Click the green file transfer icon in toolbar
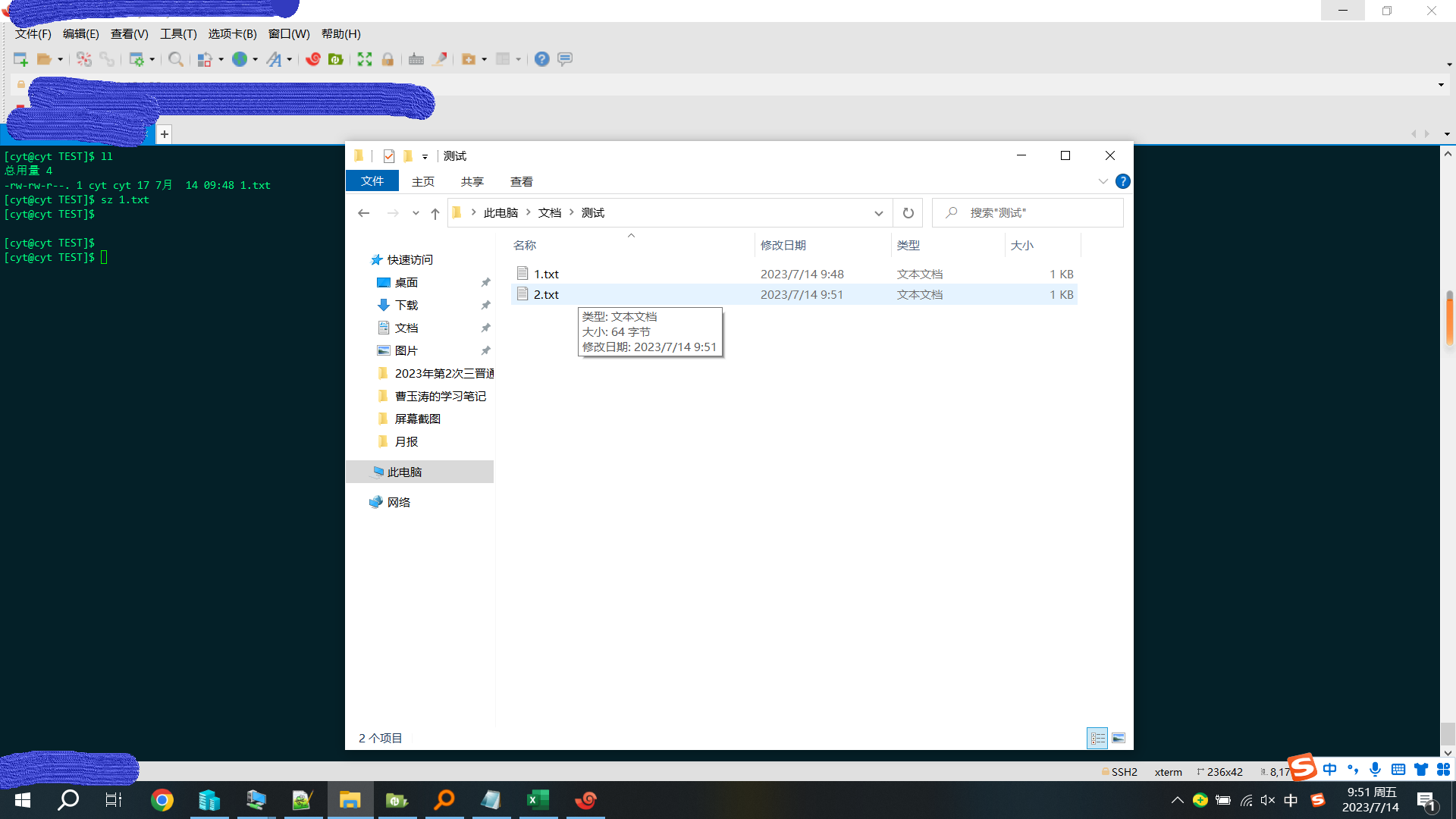1456x819 pixels. (335, 59)
